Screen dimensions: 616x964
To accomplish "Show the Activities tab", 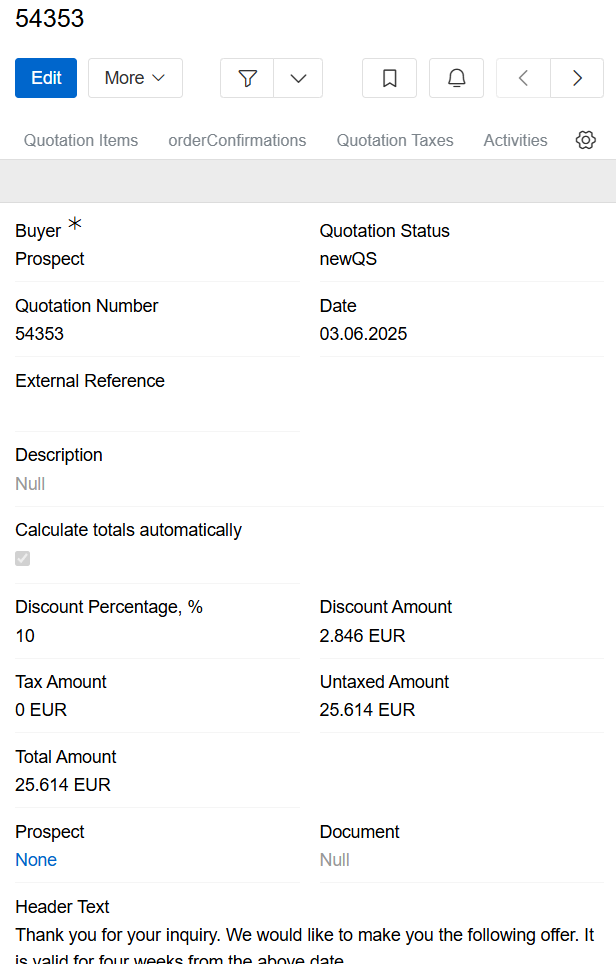I will 515,140.
